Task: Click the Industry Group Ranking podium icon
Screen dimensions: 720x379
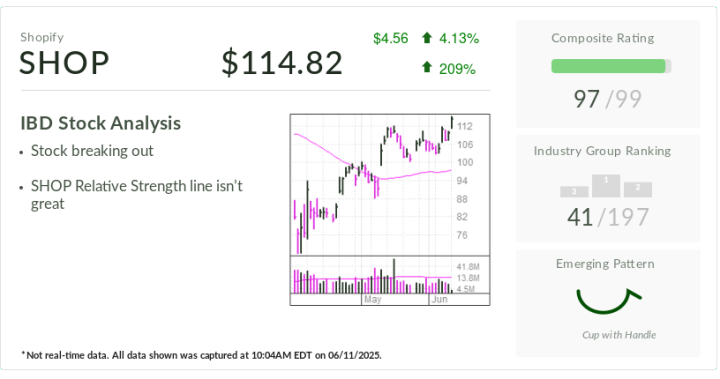Action: tap(606, 186)
